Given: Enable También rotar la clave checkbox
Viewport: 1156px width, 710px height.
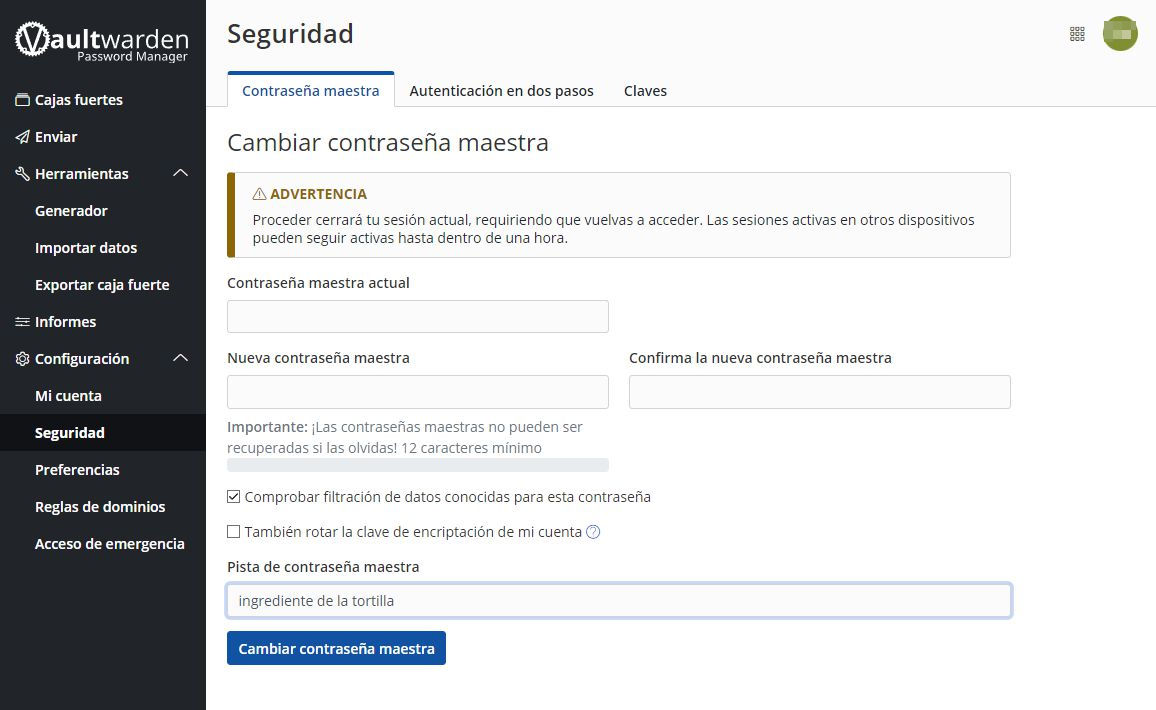Looking at the screenshot, I should coord(234,532).
